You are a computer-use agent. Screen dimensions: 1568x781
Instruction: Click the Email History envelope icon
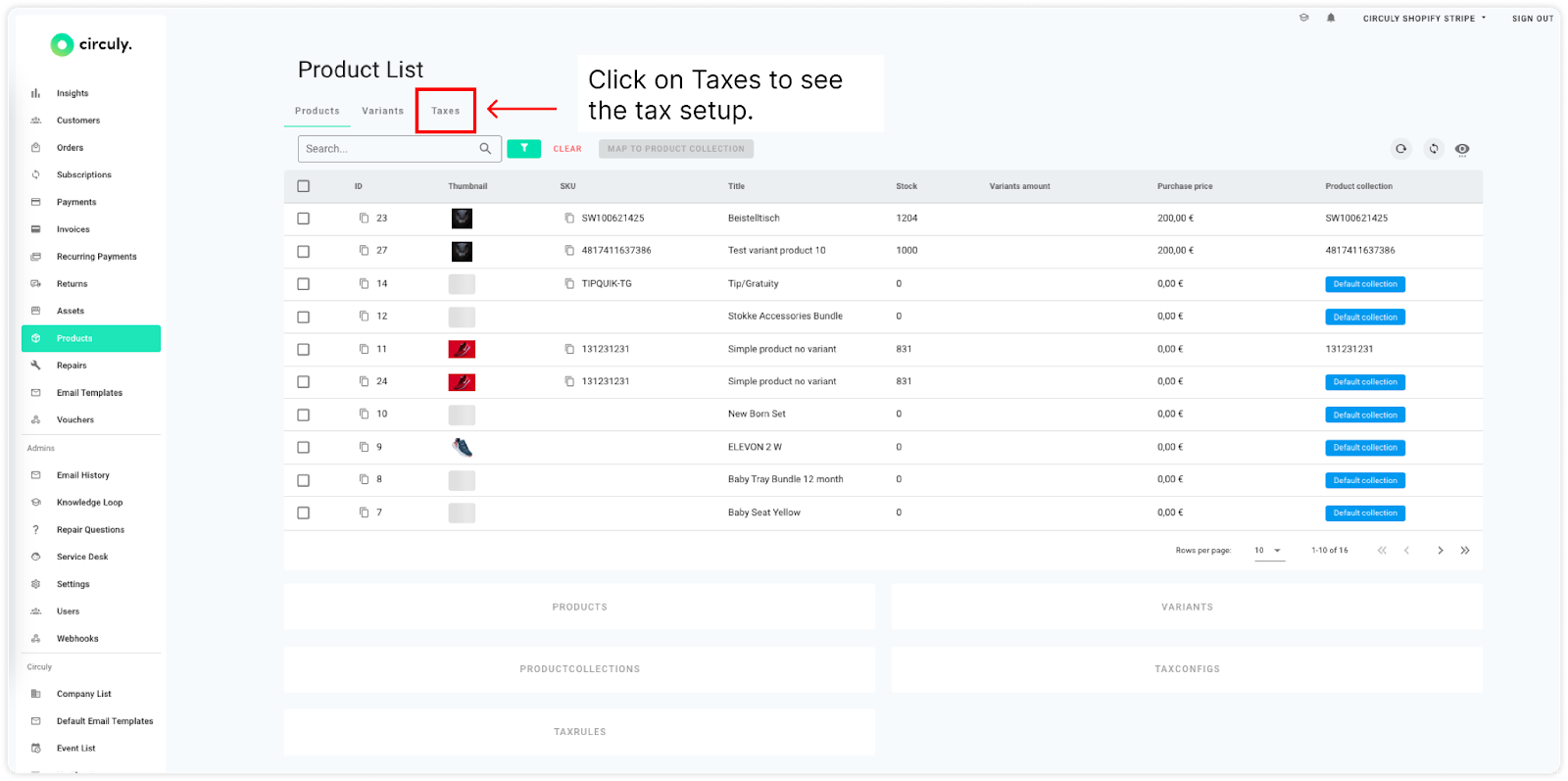pos(35,475)
